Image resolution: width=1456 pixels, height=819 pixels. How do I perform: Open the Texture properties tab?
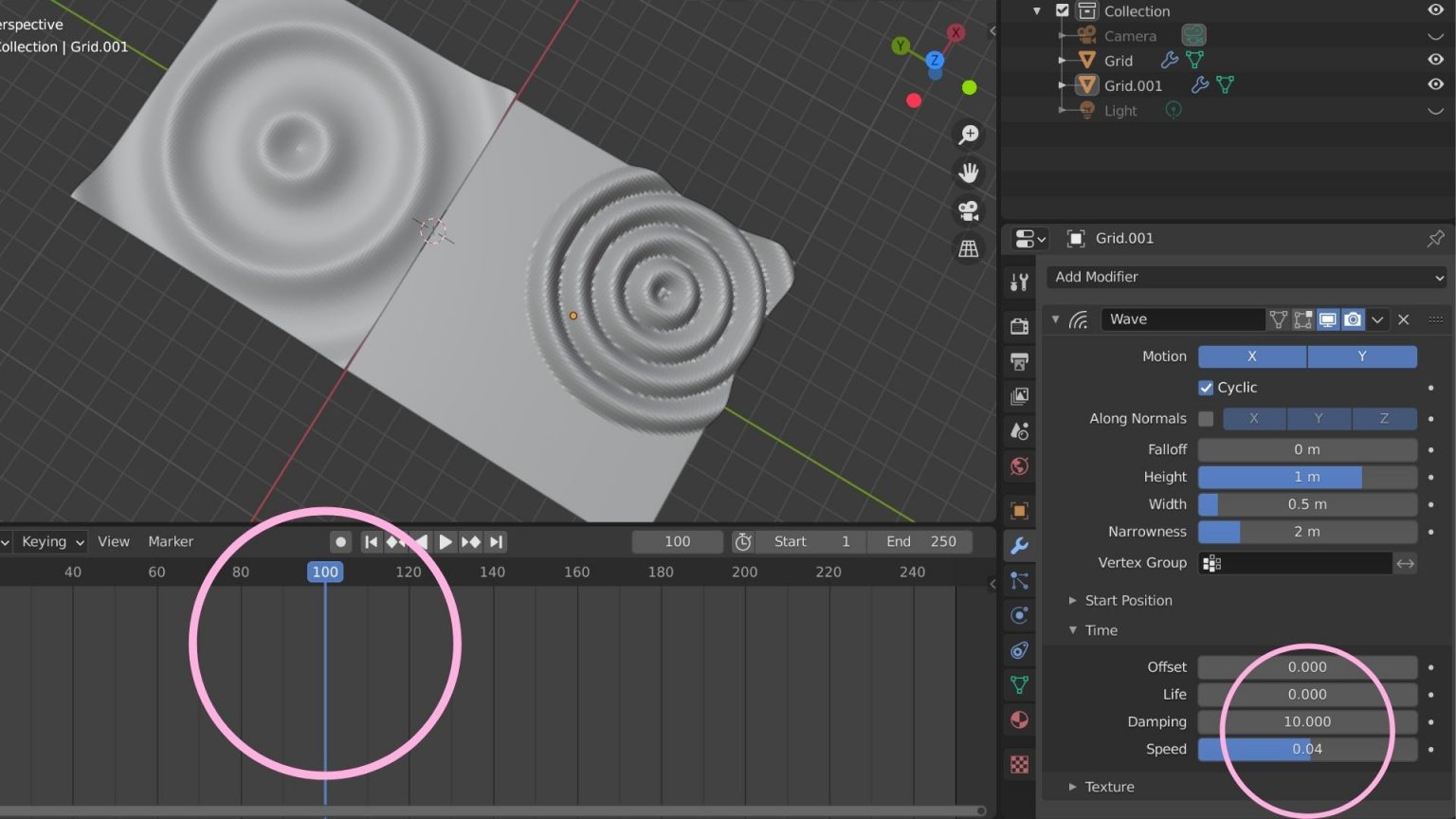(x=1019, y=763)
